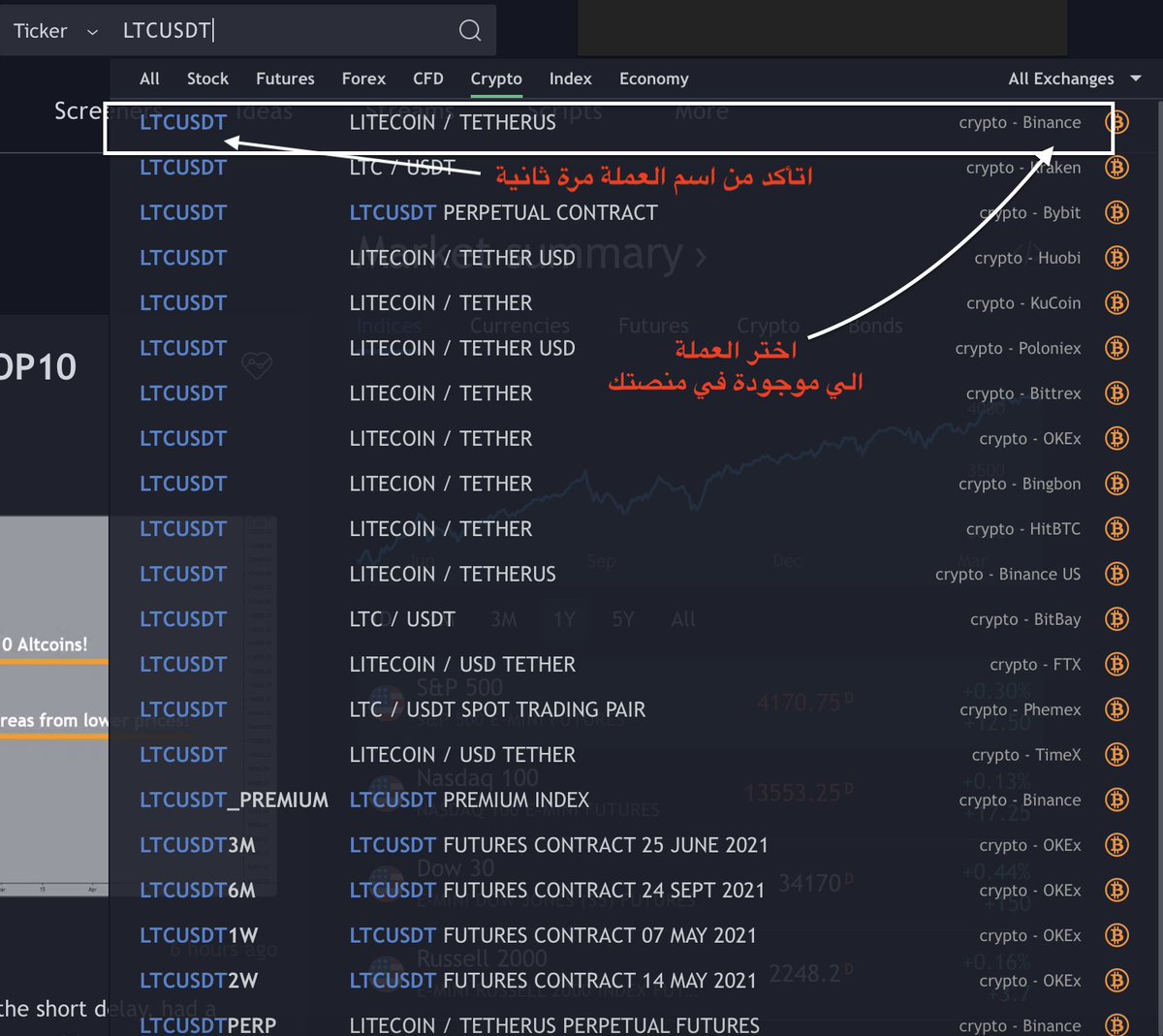Switch to the Index filter tab

(x=570, y=78)
